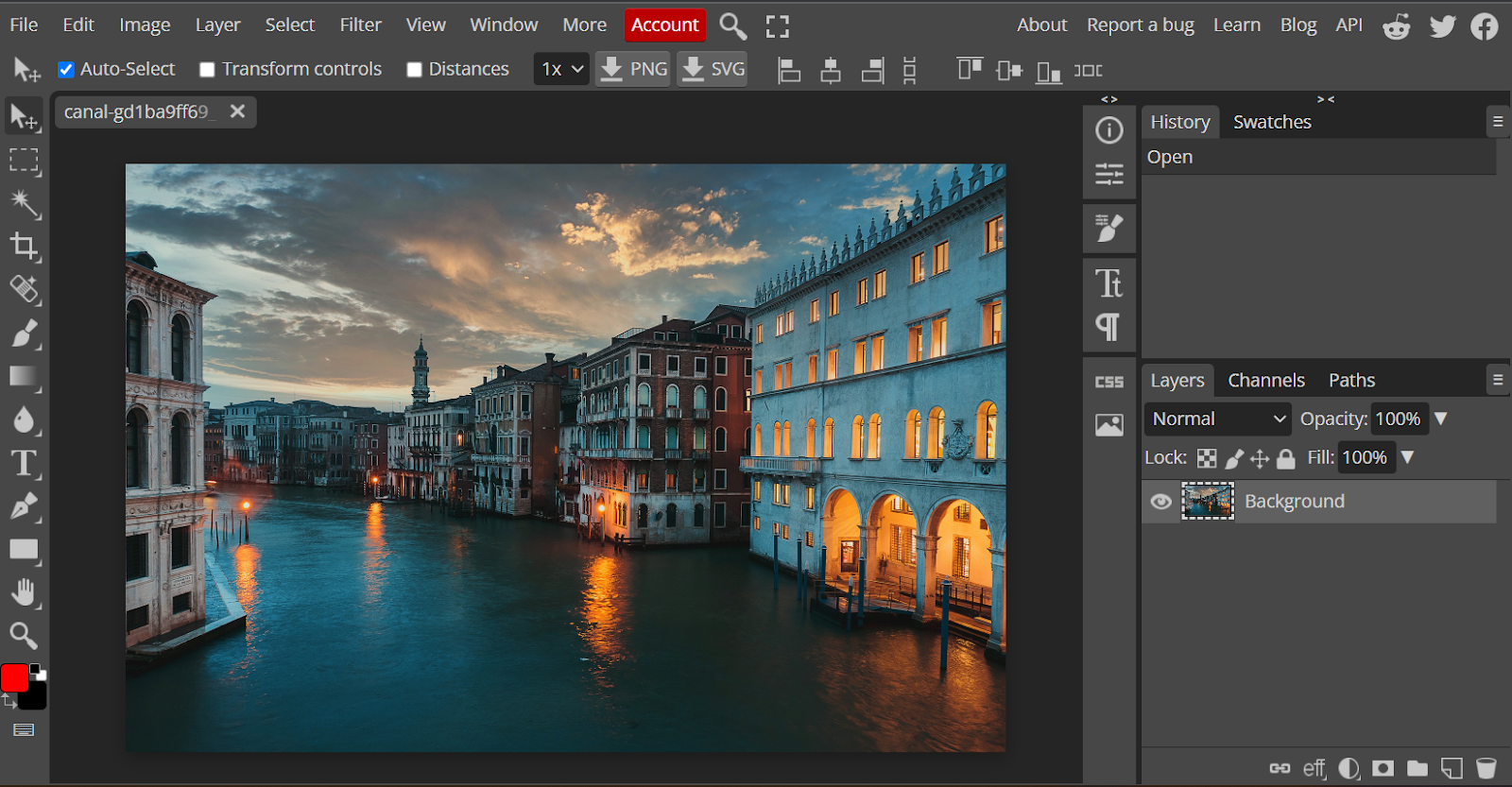Click the red foreground color swatch
Screen dimensions: 1512x787
14,677
